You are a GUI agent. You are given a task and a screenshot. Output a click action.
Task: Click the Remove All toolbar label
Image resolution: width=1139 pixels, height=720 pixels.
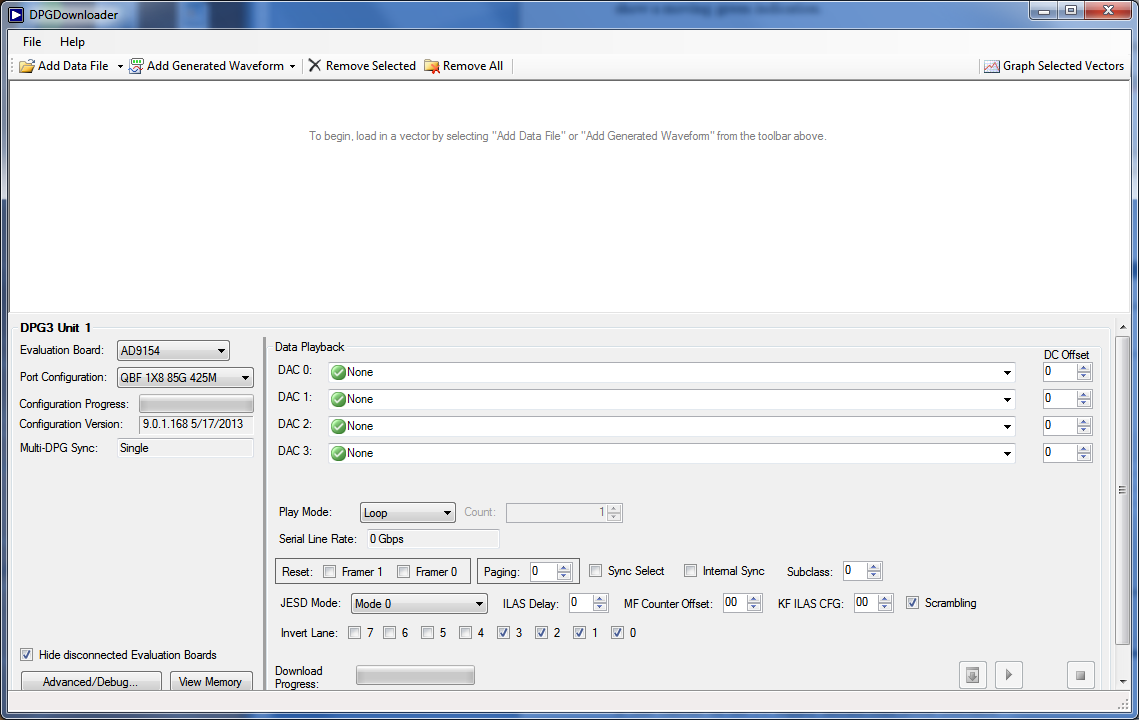pos(473,66)
